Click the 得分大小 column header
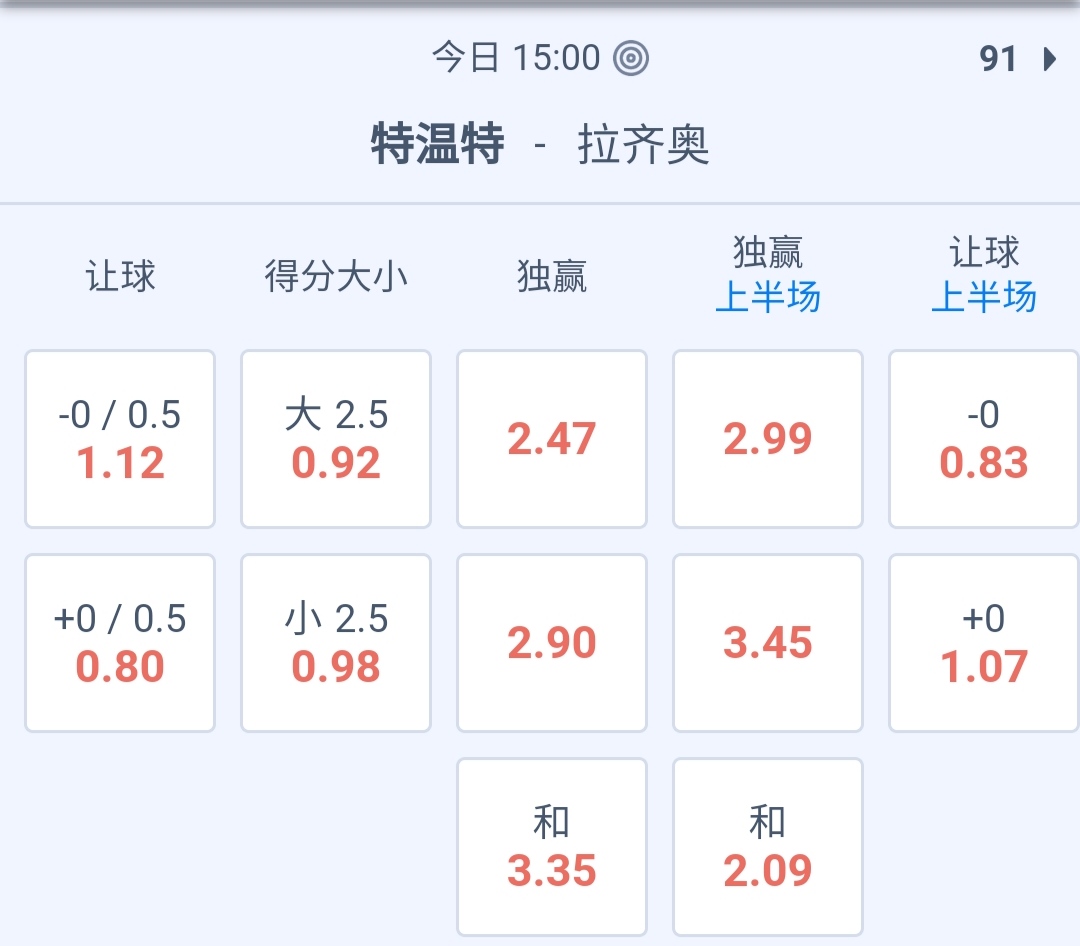 [336, 276]
